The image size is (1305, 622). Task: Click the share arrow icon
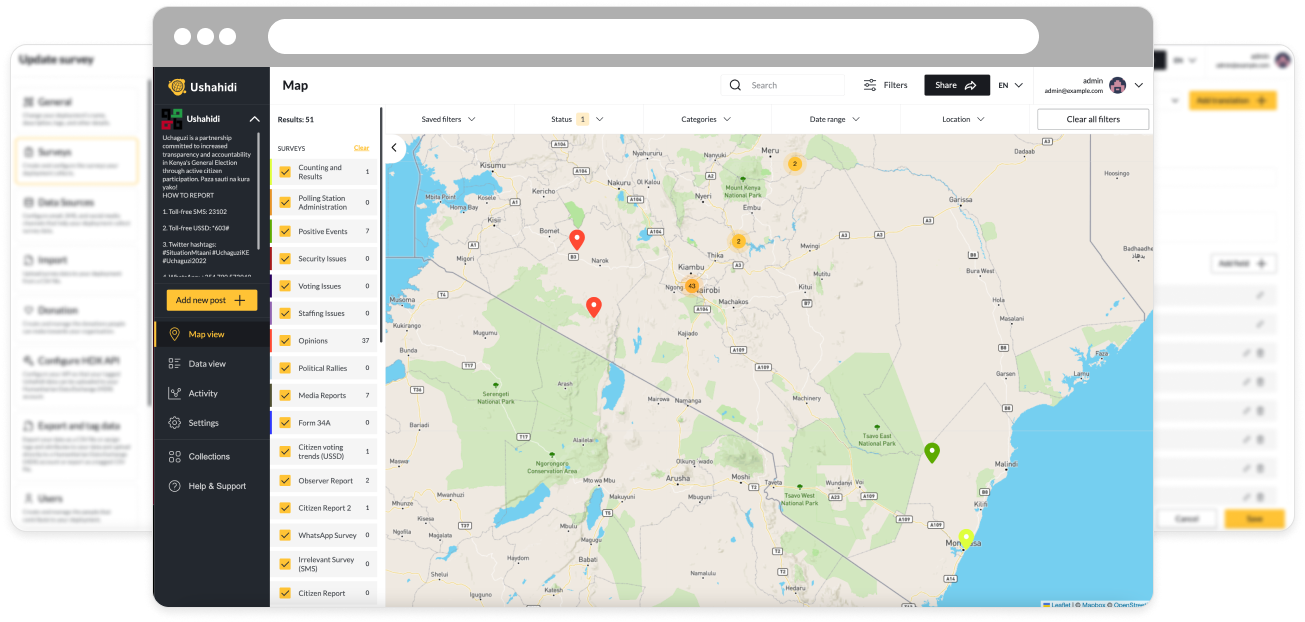[970, 86]
